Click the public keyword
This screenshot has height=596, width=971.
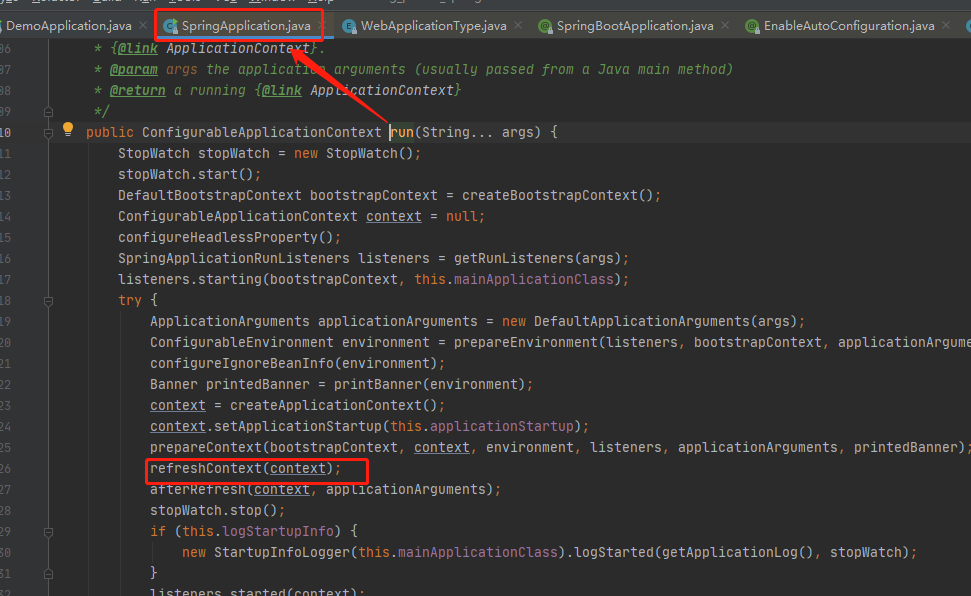pos(110,133)
